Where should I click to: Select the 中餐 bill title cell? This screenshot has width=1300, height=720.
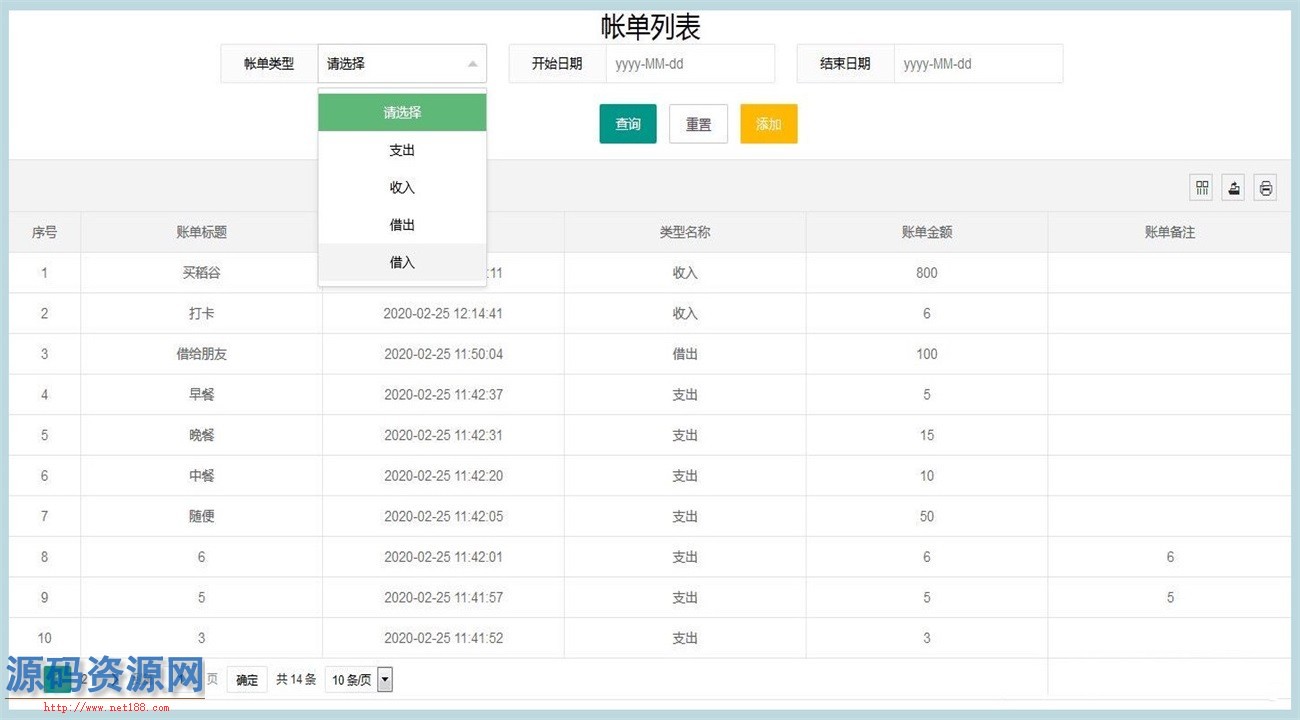(201, 476)
